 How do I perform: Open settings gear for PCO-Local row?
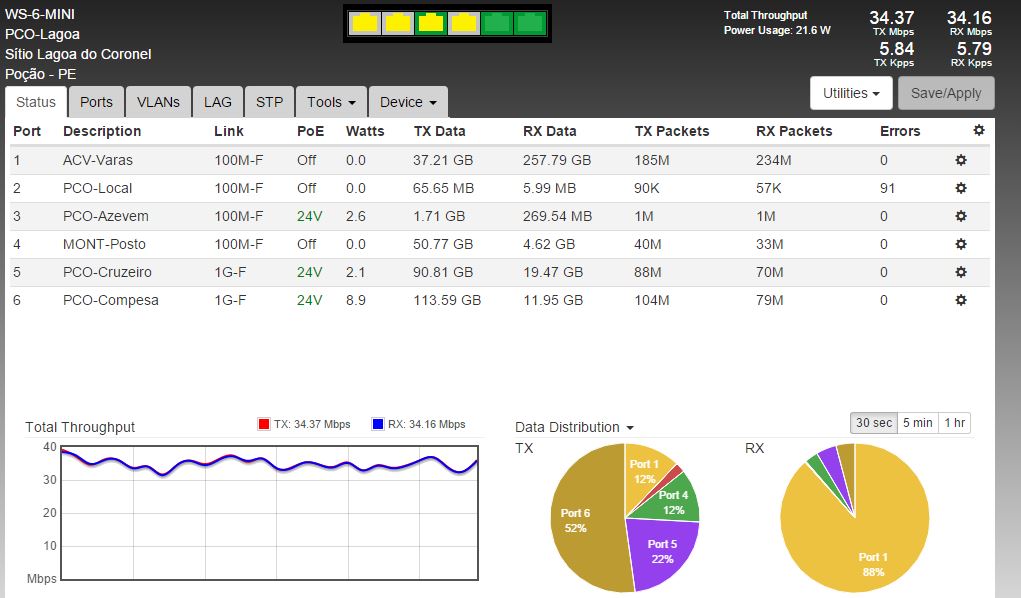(x=961, y=188)
